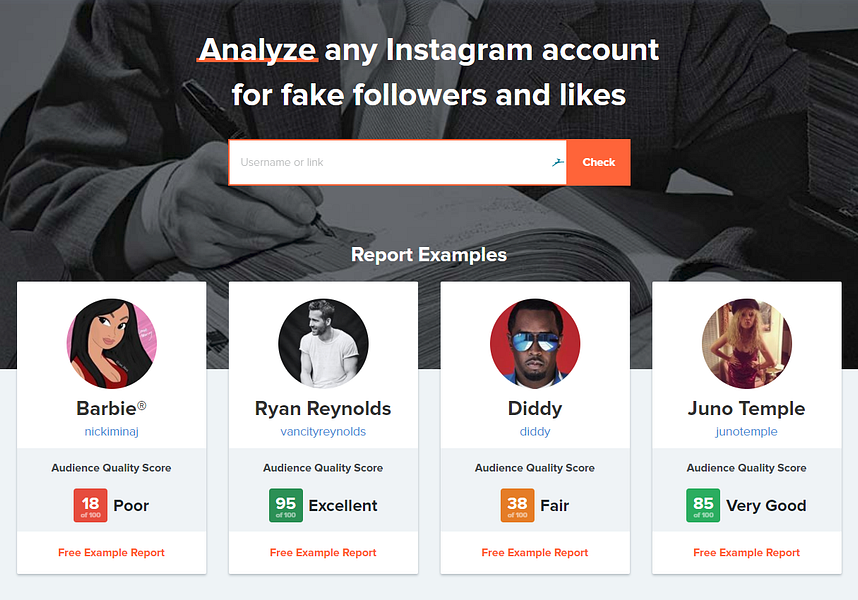Image resolution: width=858 pixels, height=600 pixels.
Task: Click the orange Check button
Action: click(598, 161)
